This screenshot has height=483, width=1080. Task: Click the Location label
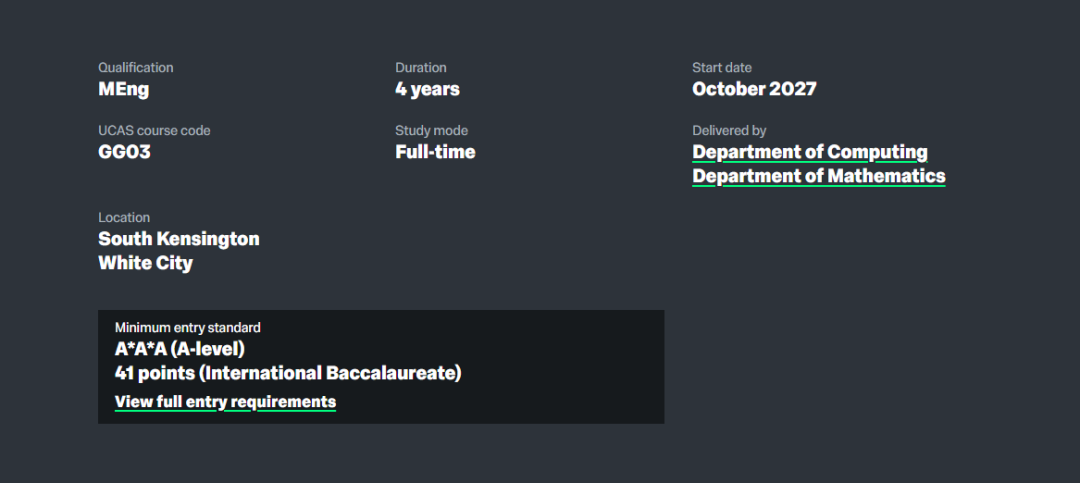pos(124,218)
